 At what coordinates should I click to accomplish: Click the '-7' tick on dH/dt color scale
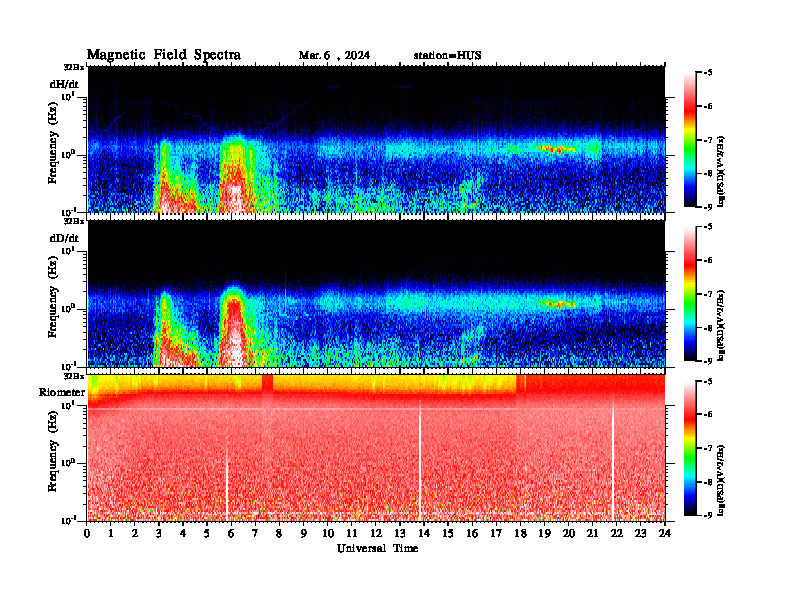708,140
